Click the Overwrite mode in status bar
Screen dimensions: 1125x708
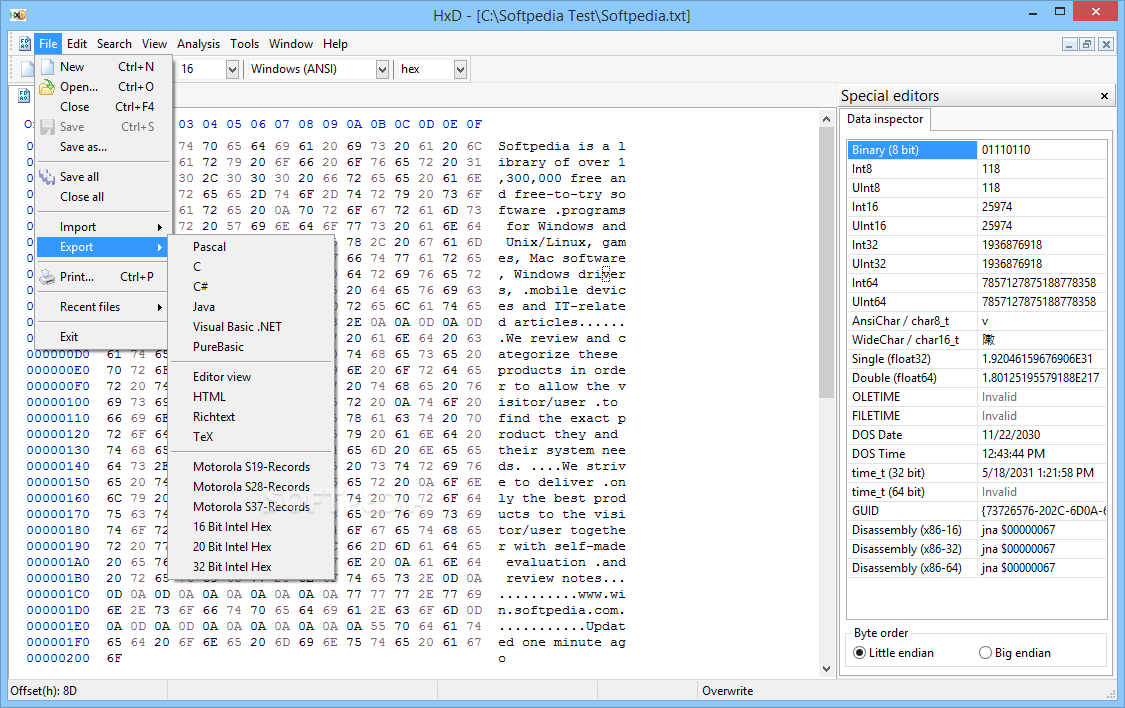[727, 691]
